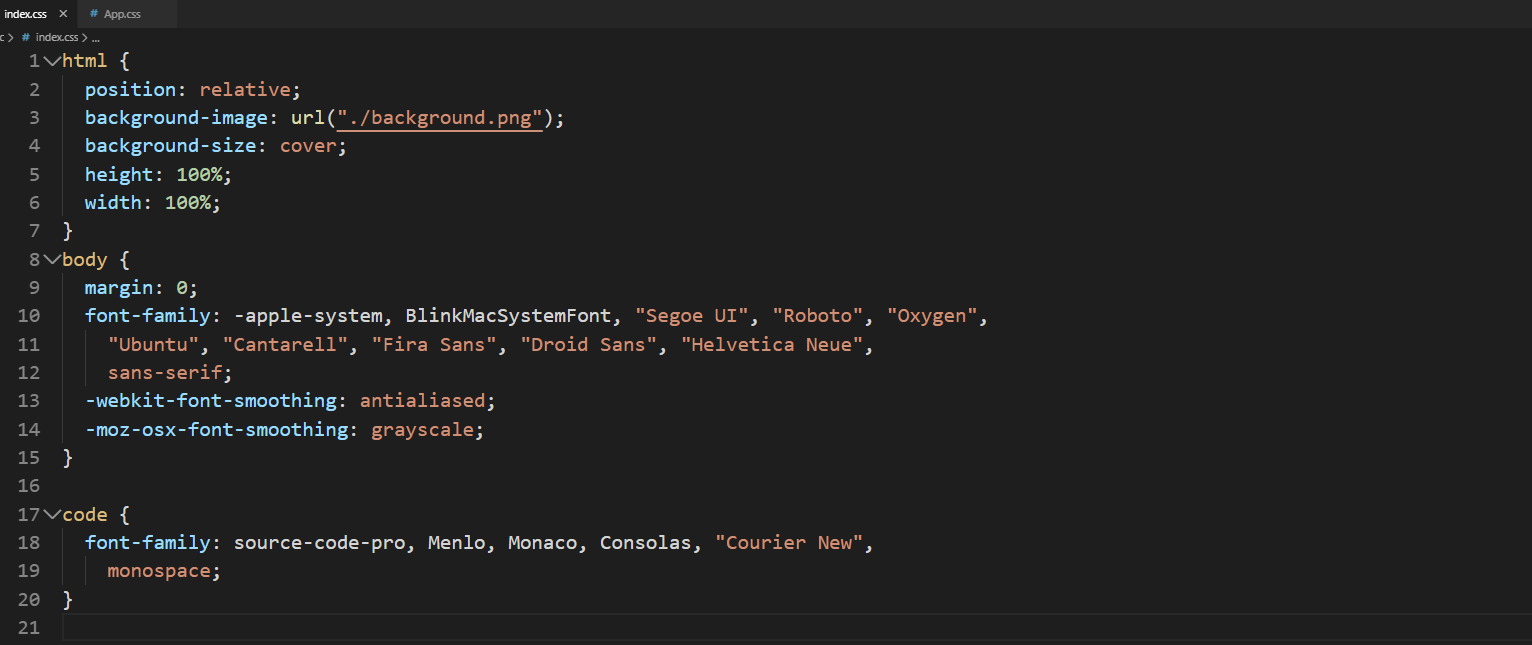Viewport: 1532px width, 645px height.
Task: Collapse the html rule block
Action: (52, 61)
